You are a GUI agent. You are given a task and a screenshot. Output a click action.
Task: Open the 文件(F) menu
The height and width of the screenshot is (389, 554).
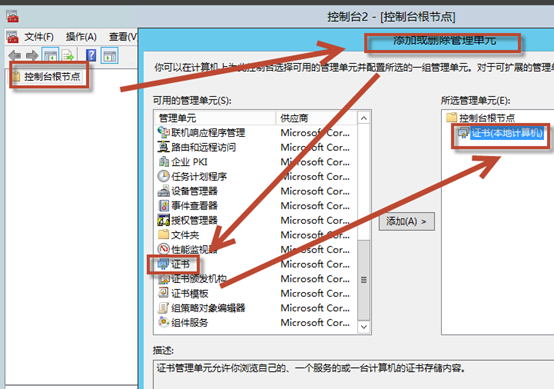39,37
